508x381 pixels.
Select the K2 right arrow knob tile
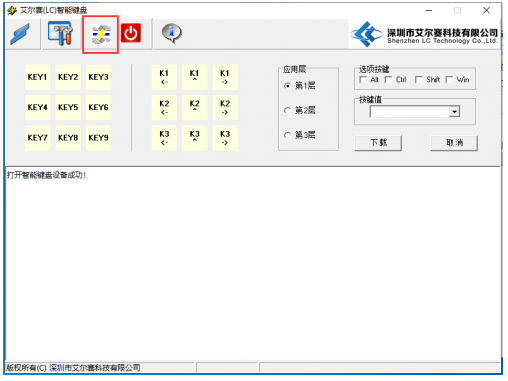(225, 108)
